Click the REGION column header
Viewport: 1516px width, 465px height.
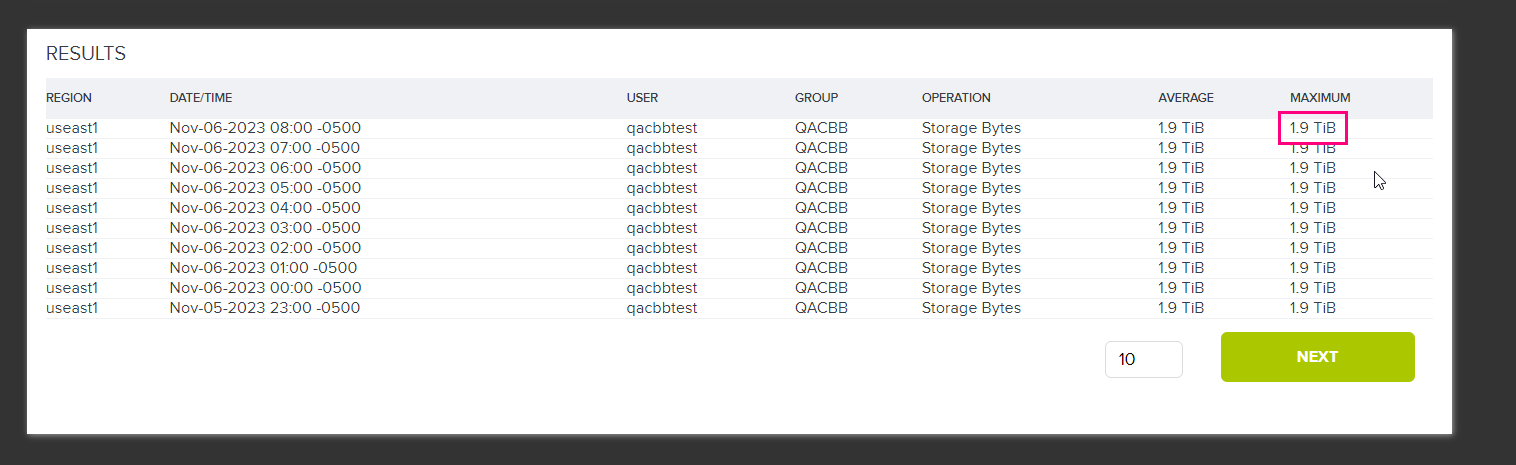point(69,98)
